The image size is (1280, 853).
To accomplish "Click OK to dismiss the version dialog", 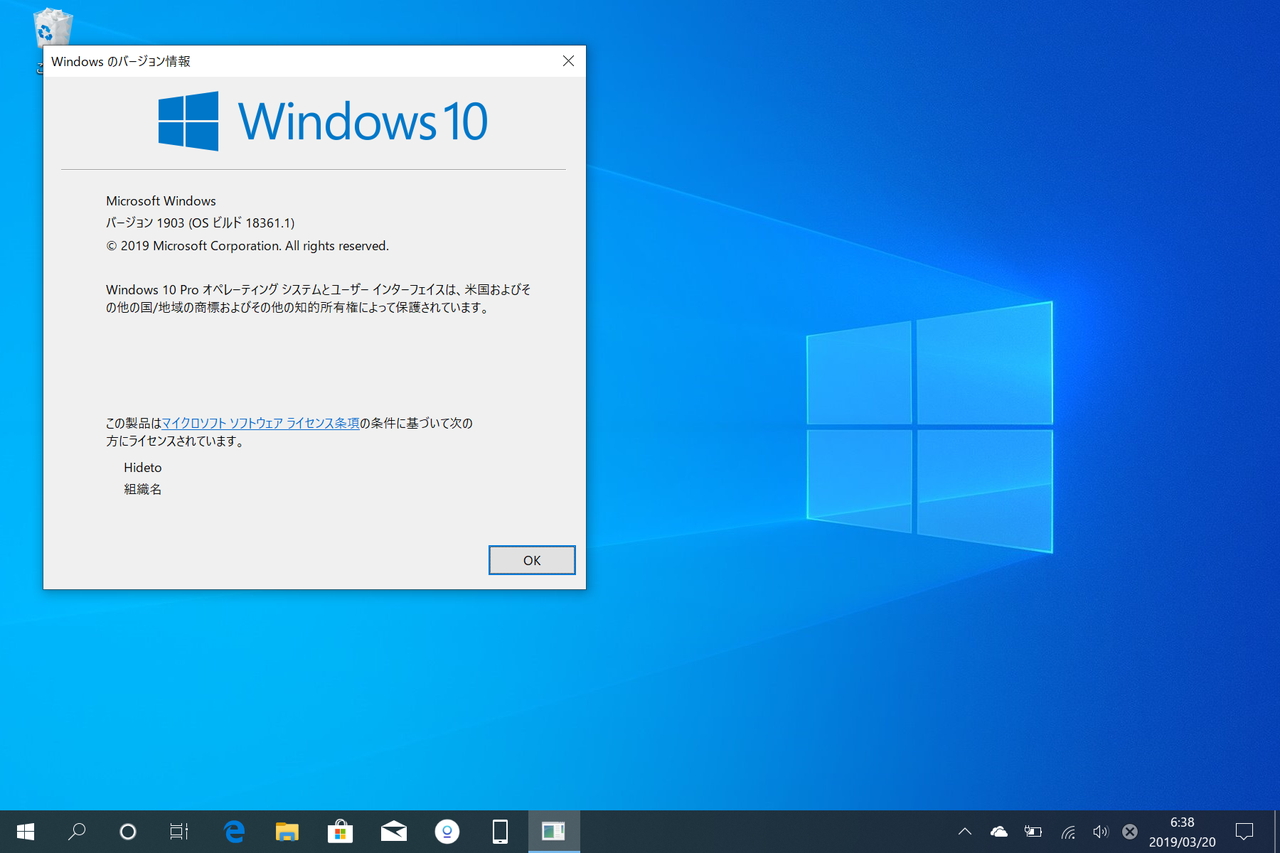I will pos(531,560).
